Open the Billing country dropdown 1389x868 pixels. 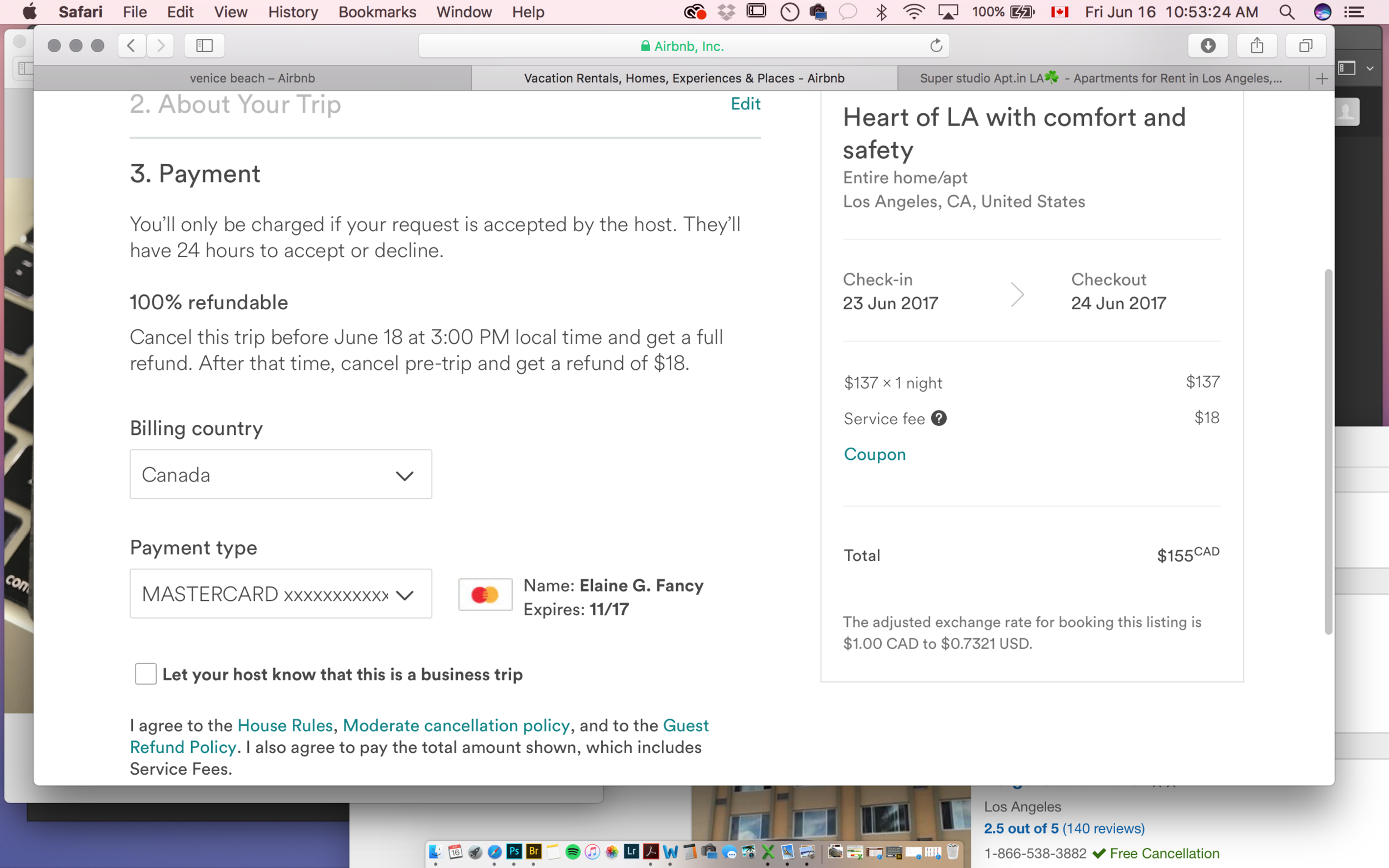coord(281,474)
